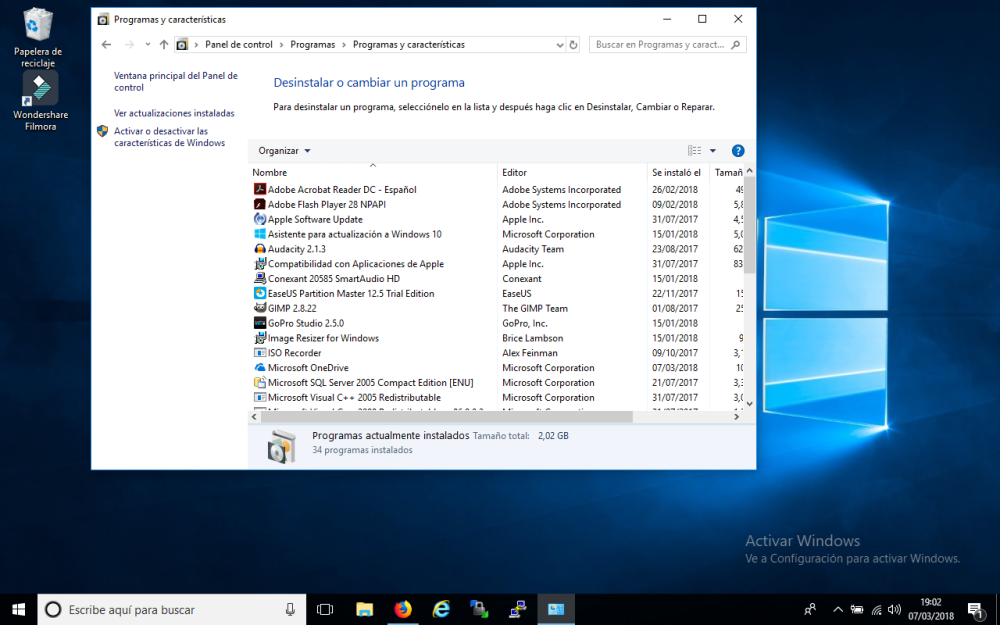Select Brice Lambson editor cell
Screen dimensions: 1000x625
533,338
